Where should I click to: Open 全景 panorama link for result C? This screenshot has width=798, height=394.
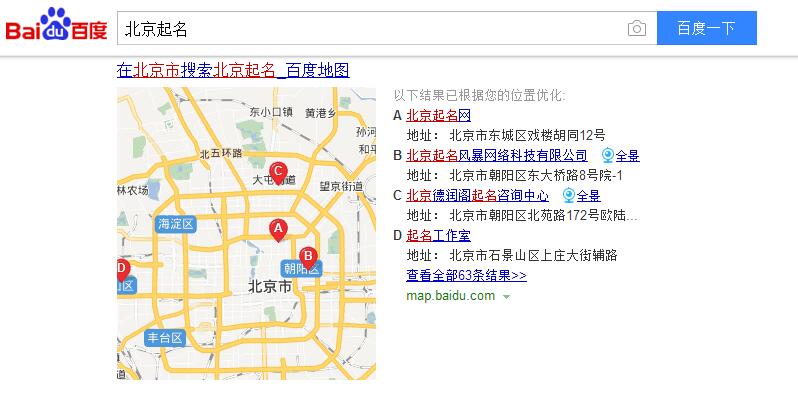588,195
